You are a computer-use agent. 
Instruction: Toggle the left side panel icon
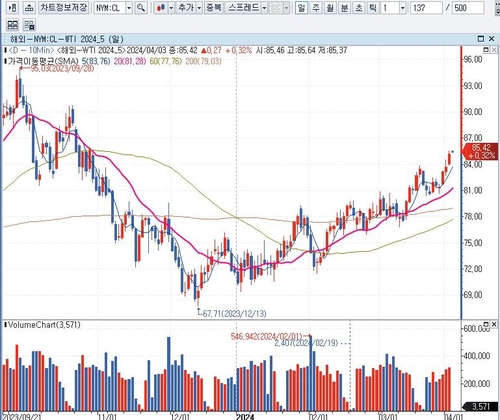(x=13, y=8)
